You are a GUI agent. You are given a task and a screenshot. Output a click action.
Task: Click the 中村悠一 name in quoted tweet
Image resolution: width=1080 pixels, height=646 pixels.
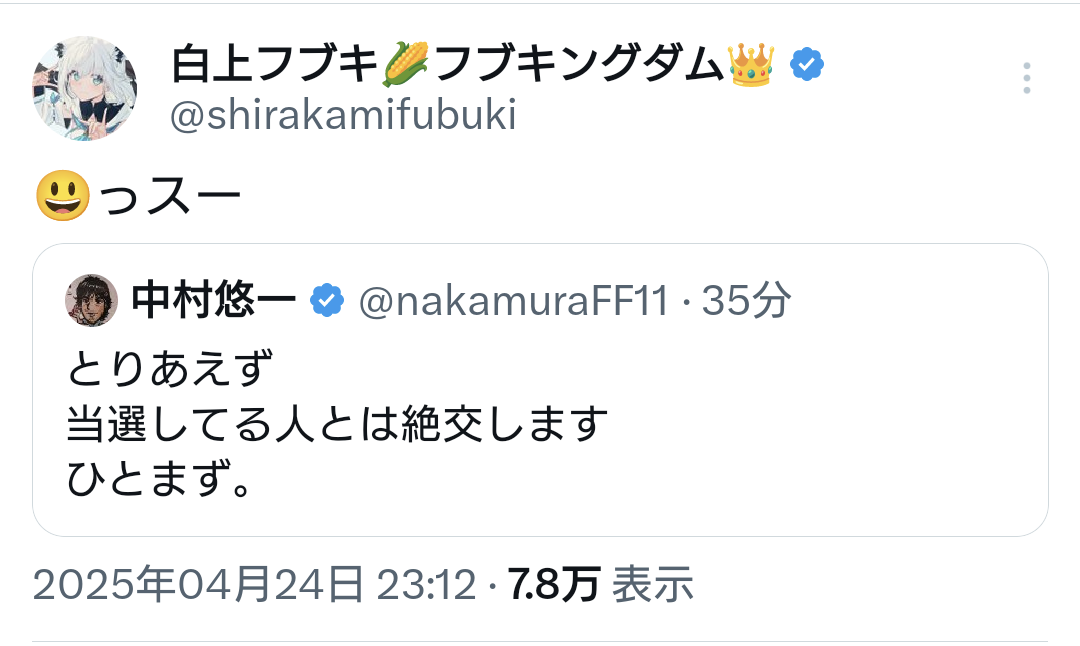point(213,300)
